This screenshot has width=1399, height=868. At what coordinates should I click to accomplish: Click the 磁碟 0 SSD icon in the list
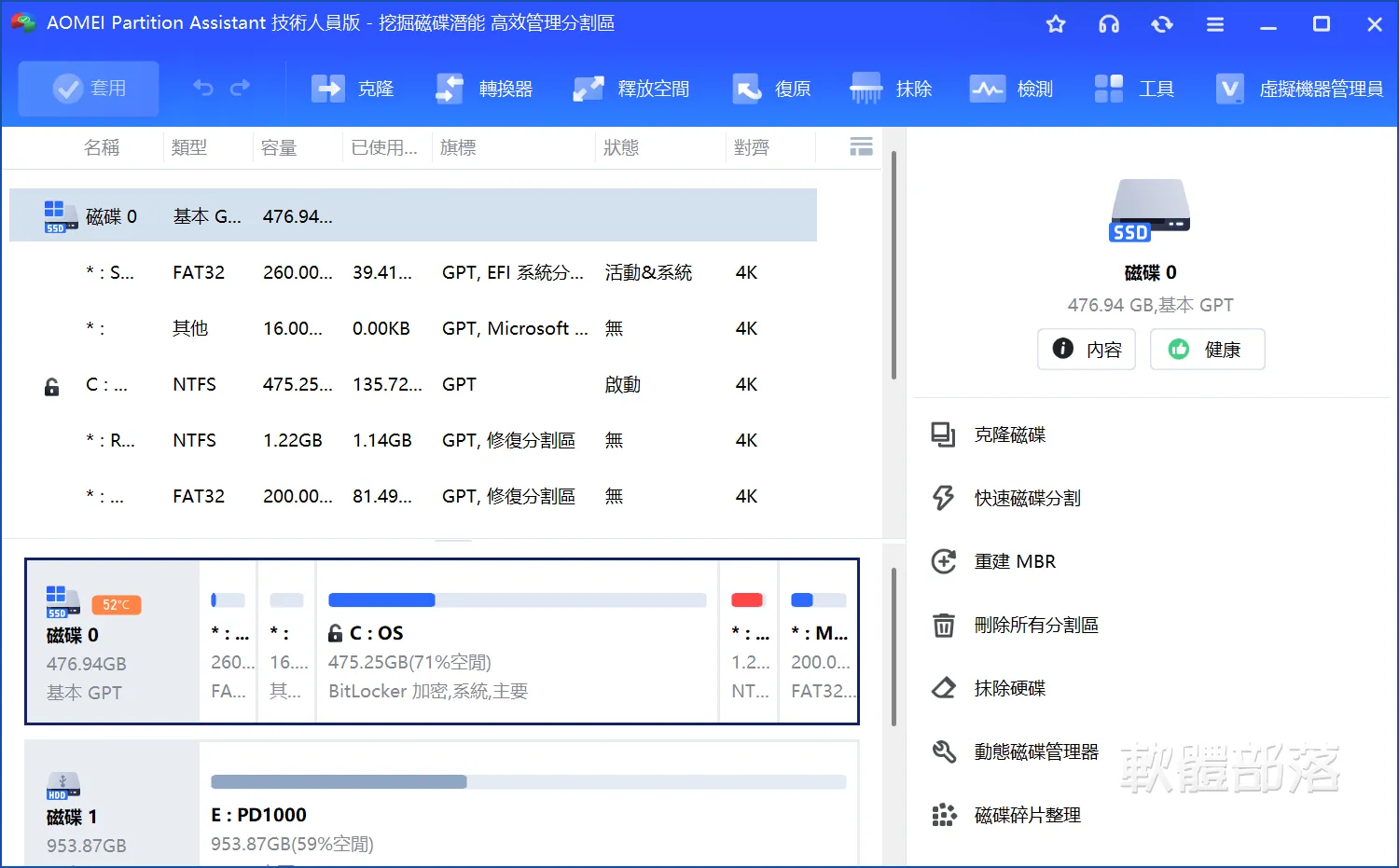tap(61, 216)
